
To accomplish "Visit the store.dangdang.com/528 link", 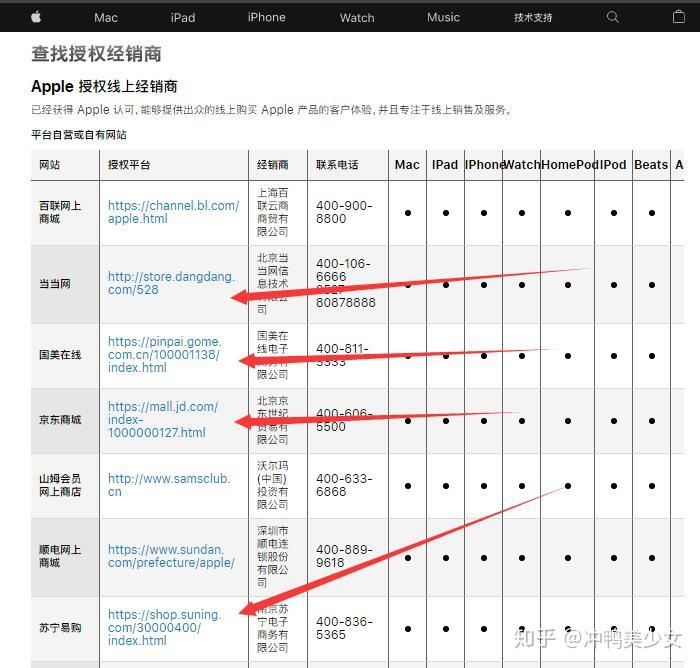I will pos(171,283).
